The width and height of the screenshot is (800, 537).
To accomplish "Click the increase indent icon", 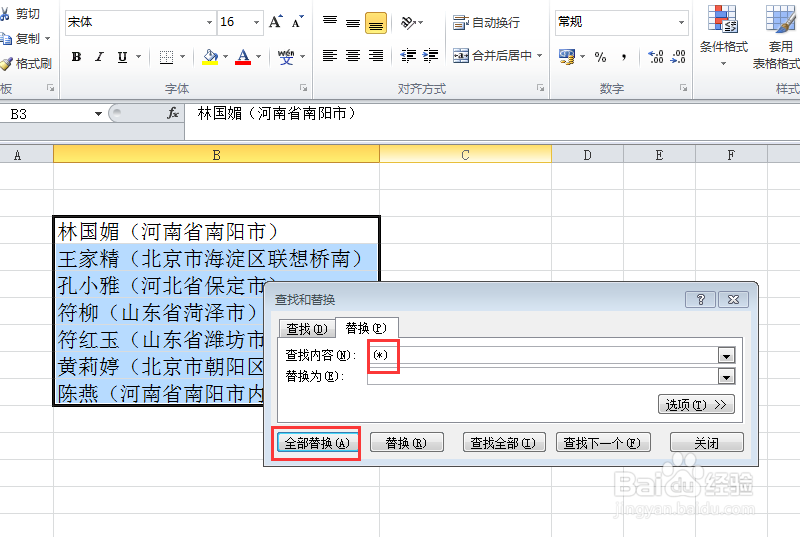I will coord(431,55).
